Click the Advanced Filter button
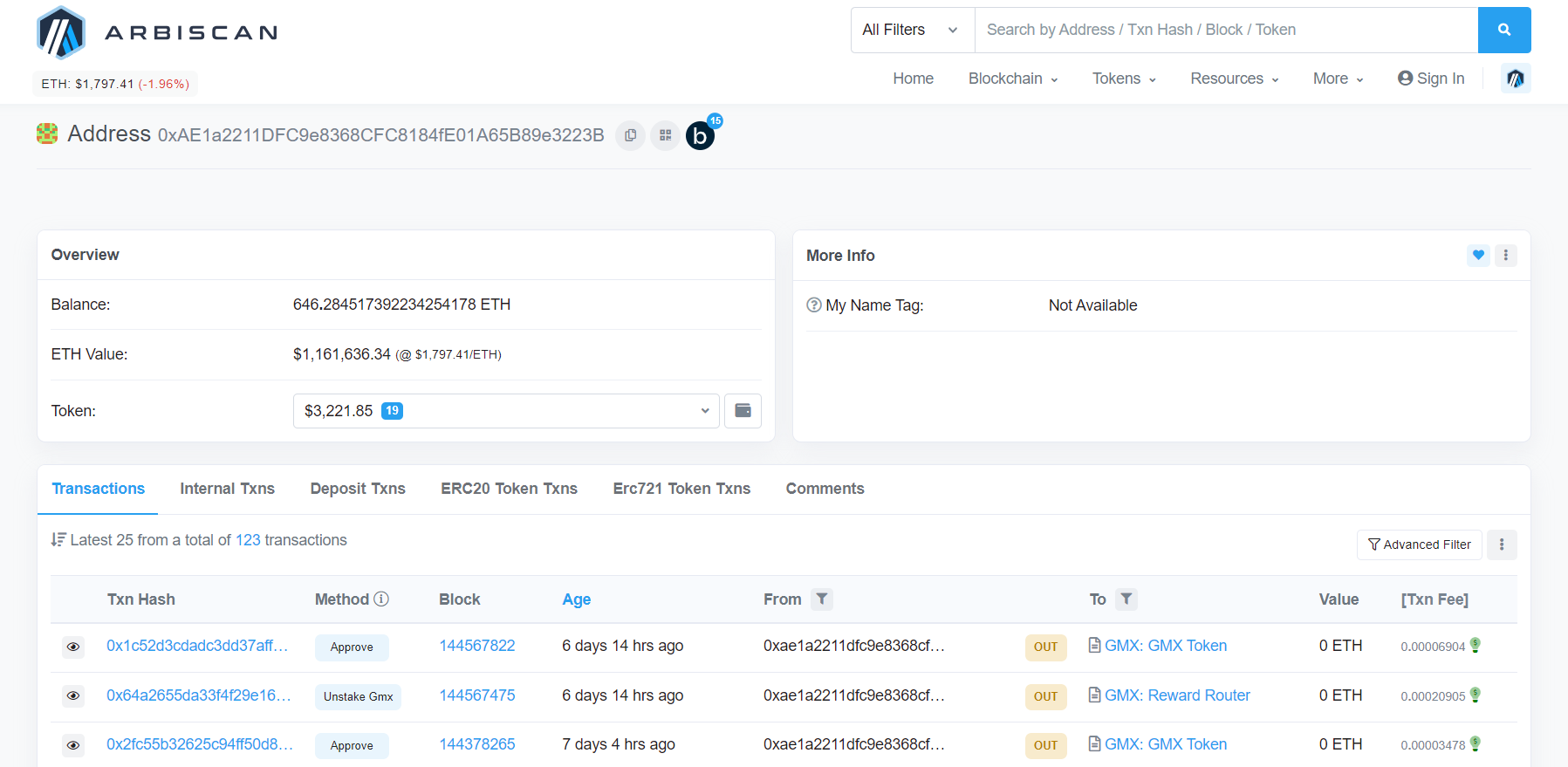 tap(1420, 544)
